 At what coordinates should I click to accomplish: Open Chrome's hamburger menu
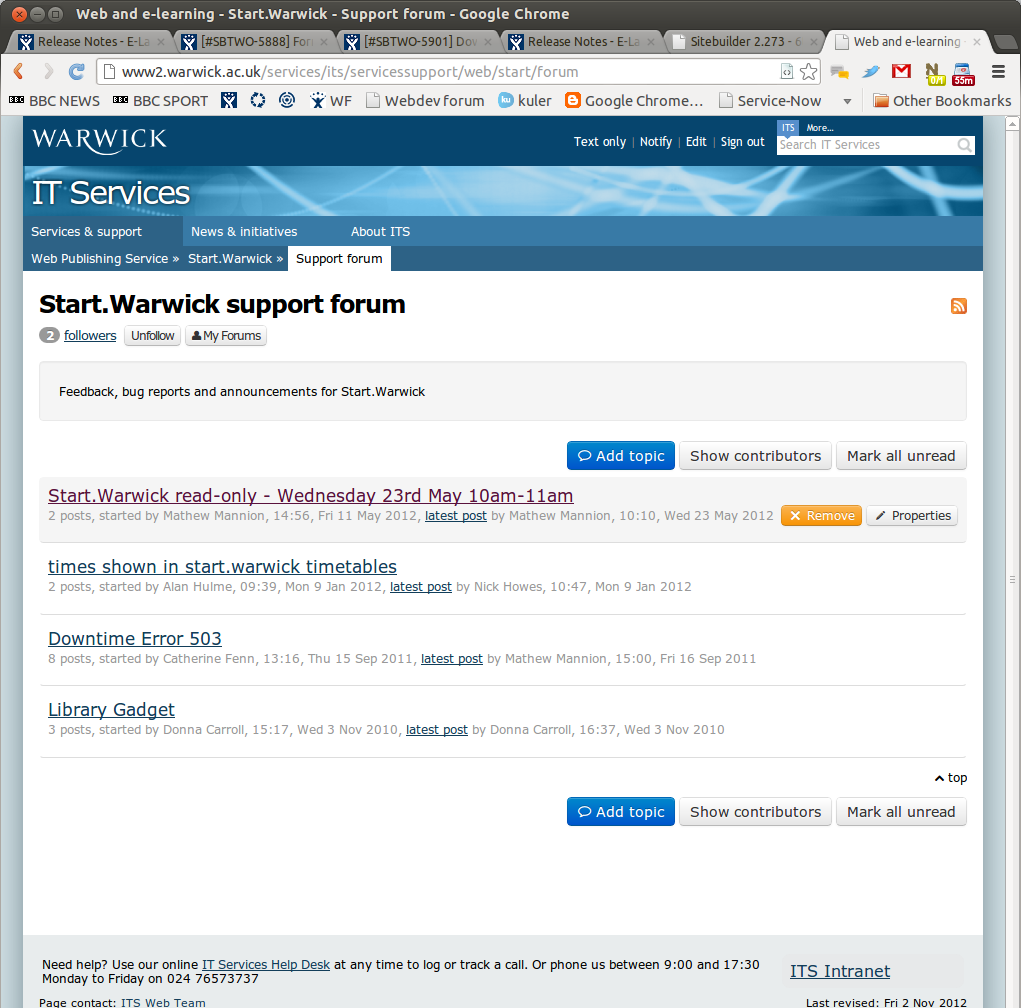pos(997,72)
